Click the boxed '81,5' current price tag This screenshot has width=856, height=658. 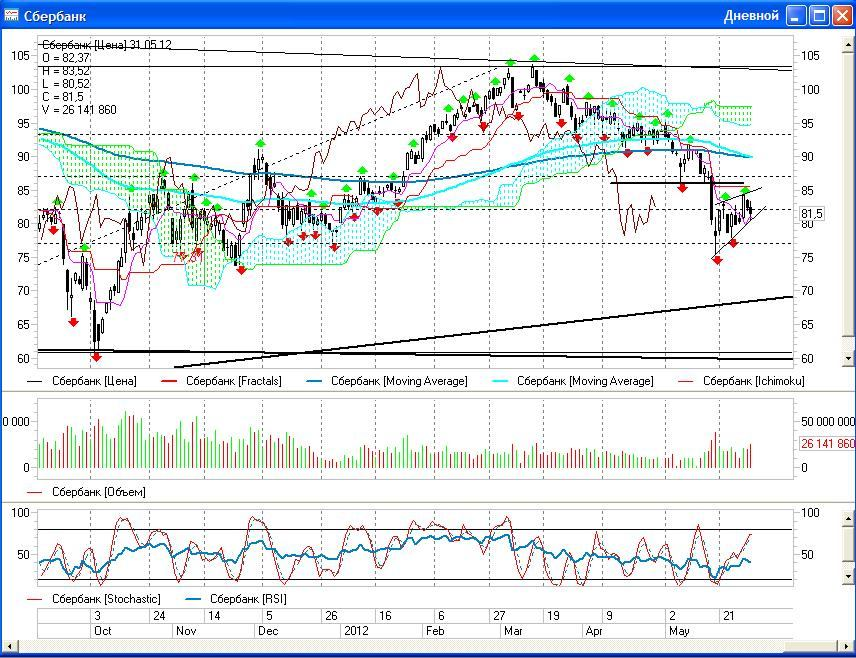pos(812,214)
